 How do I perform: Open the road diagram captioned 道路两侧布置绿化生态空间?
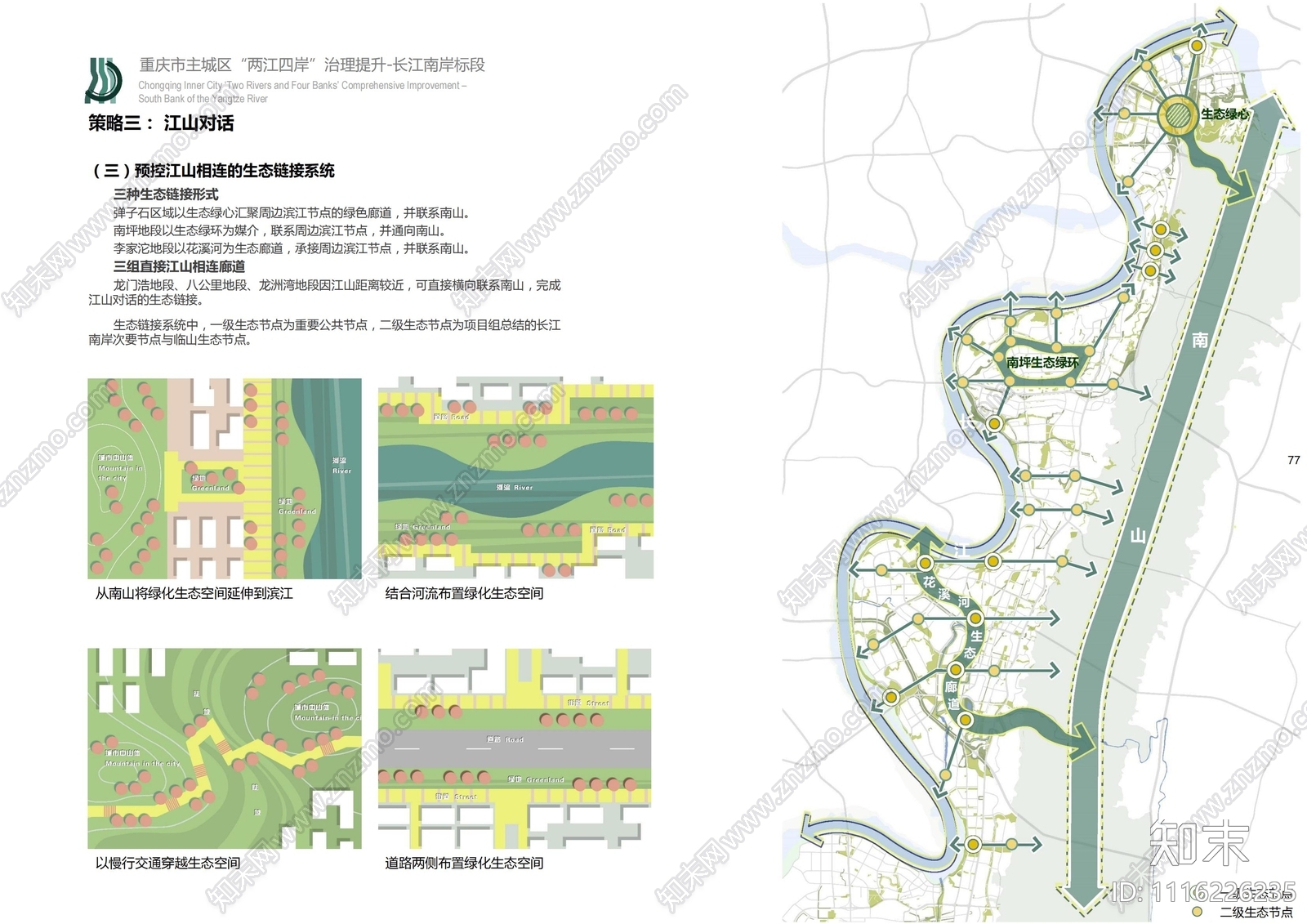click(515, 749)
